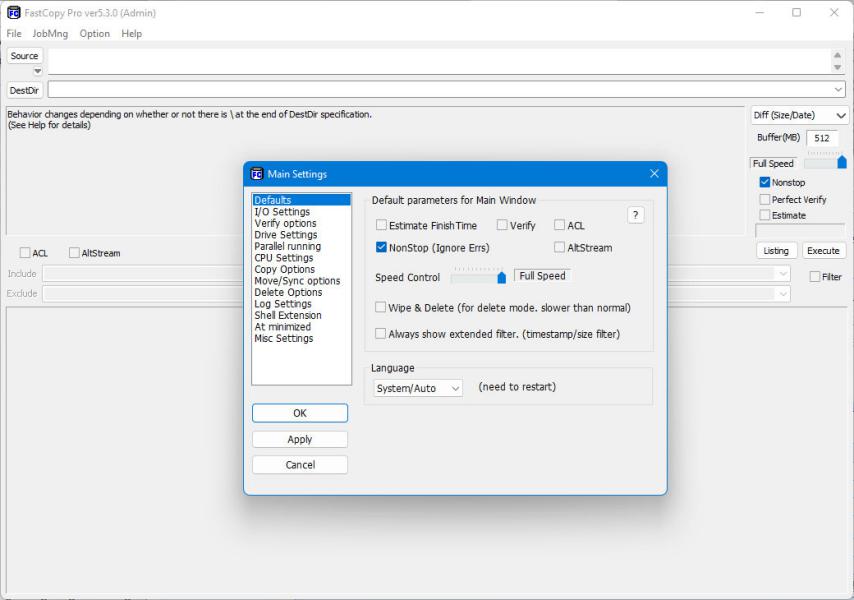Minimize the FastCopy window
Viewport: 854px width, 600px height.
click(x=760, y=13)
